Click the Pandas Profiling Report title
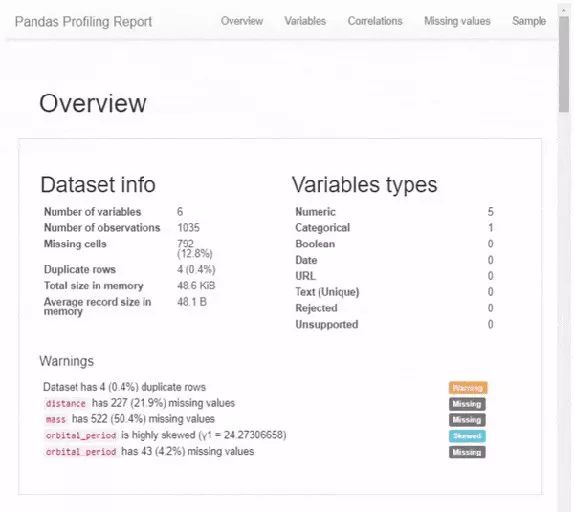The image size is (574, 512). click(x=83, y=22)
